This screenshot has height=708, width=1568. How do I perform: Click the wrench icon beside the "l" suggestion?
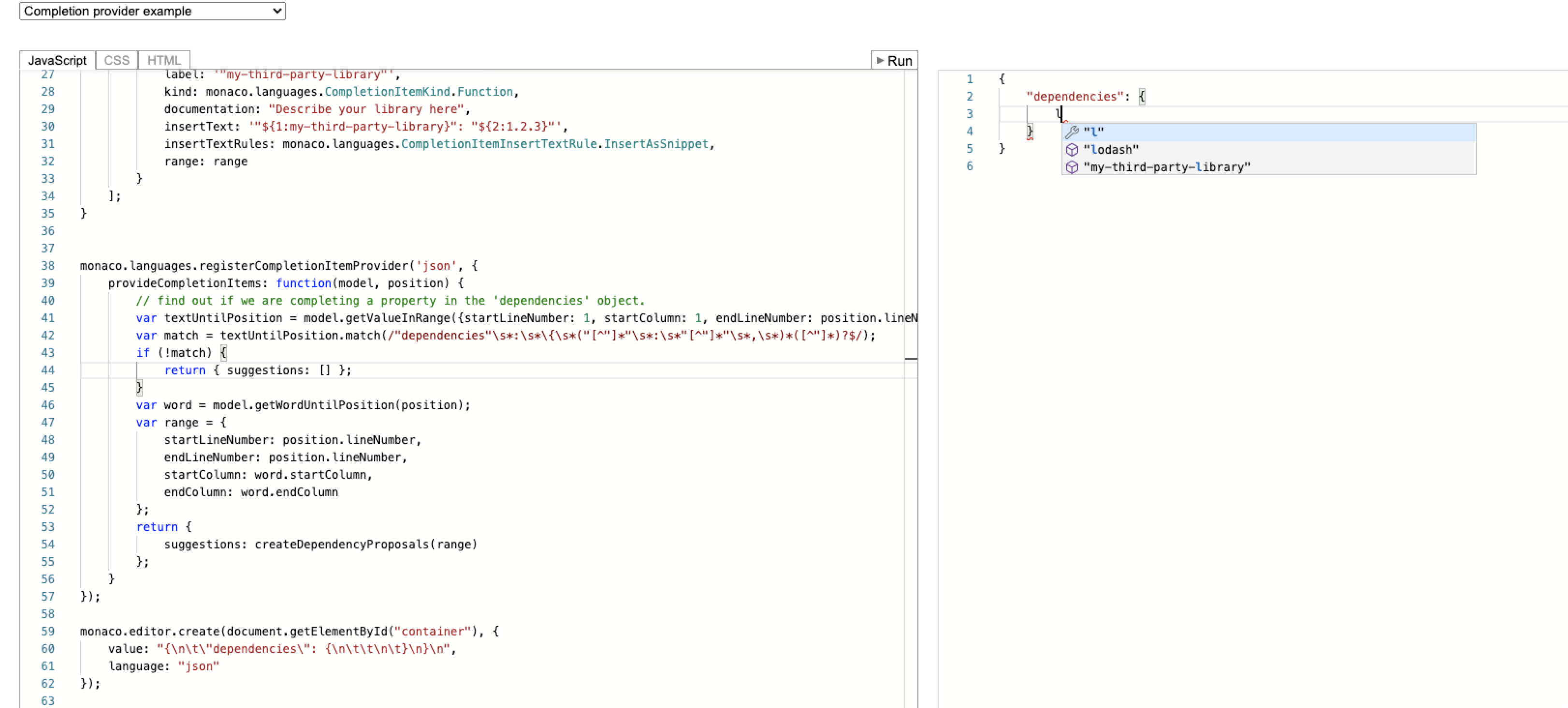(x=1073, y=132)
